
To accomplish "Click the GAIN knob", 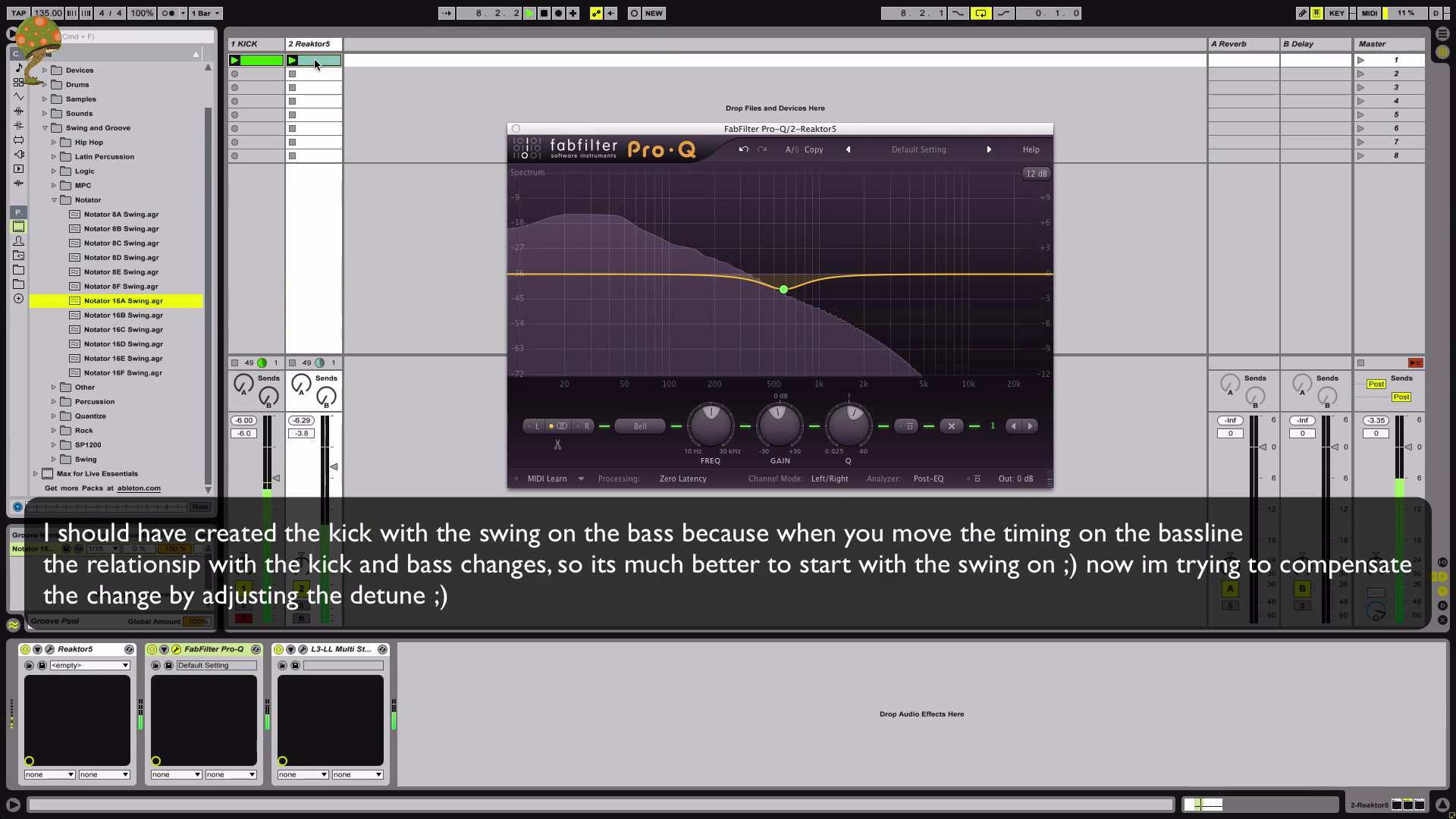I will click(780, 425).
